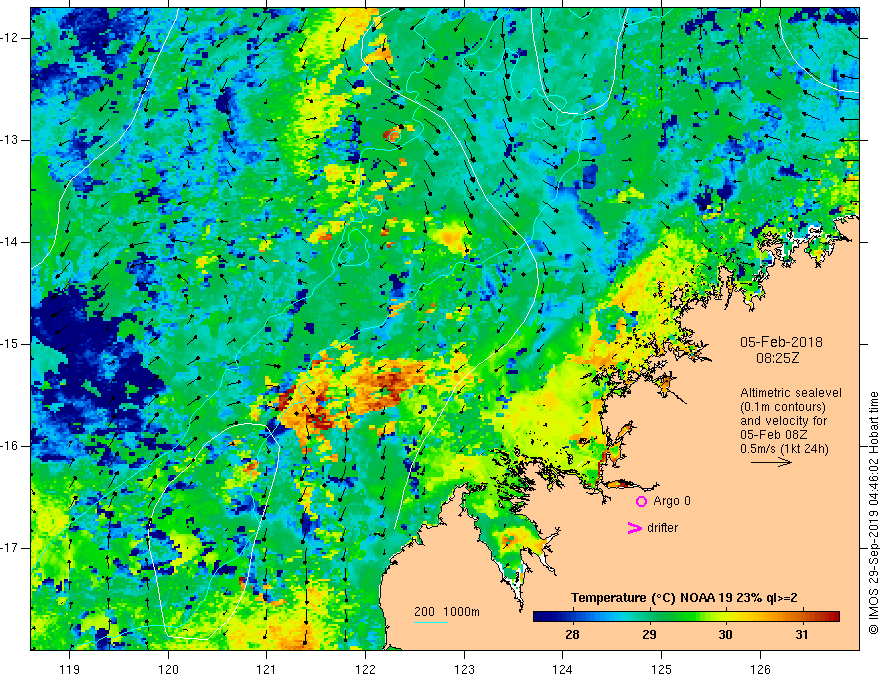Click the 'Altimetric sealevel' caption line
Image resolution: width=880 pixels, height=680 pixels.
tap(791, 393)
